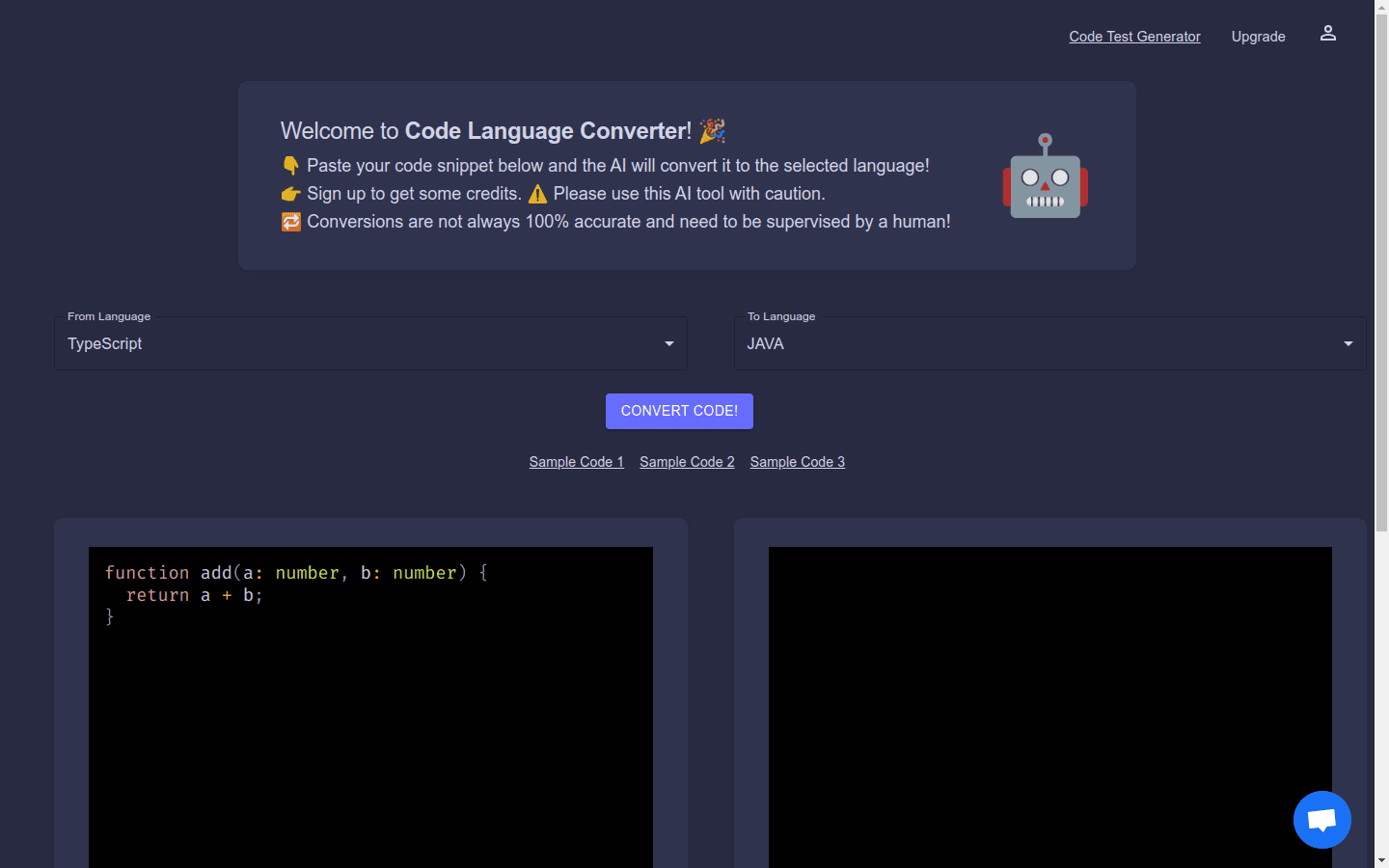Screen dimensions: 1389x868
Task: Open the user account profile icon
Action: click(1328, 34)
